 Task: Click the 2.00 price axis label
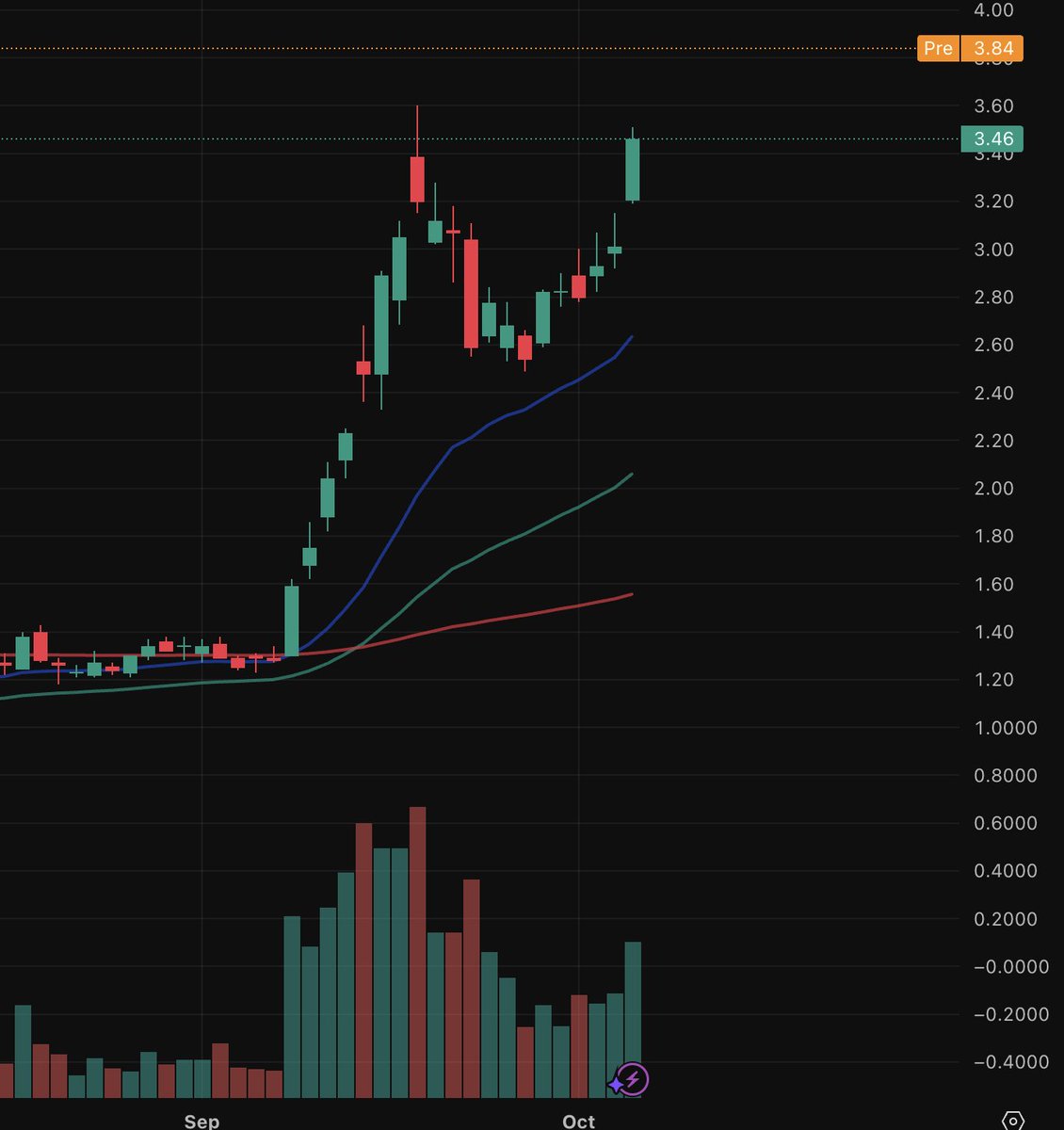click(x=993, y=488)
